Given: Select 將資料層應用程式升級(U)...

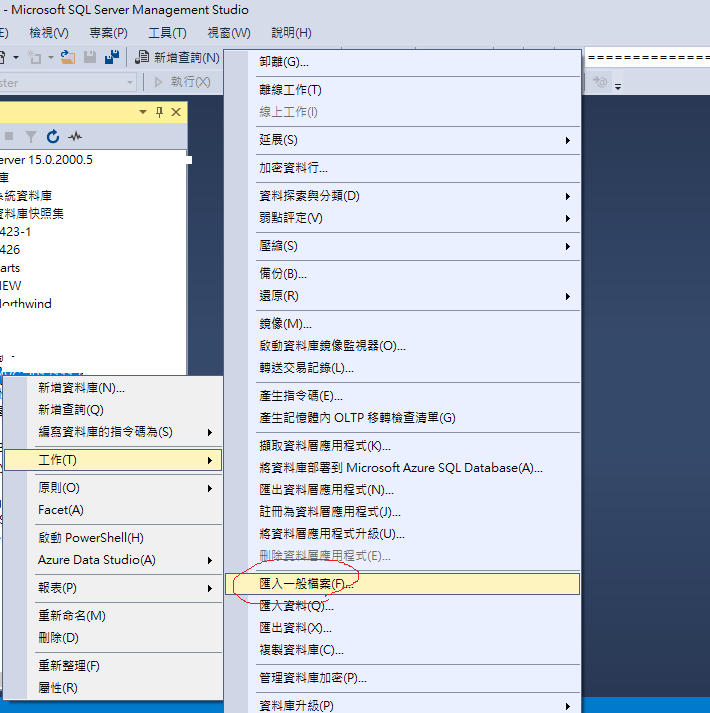Looking at the screenshot, I should point(403,534).
